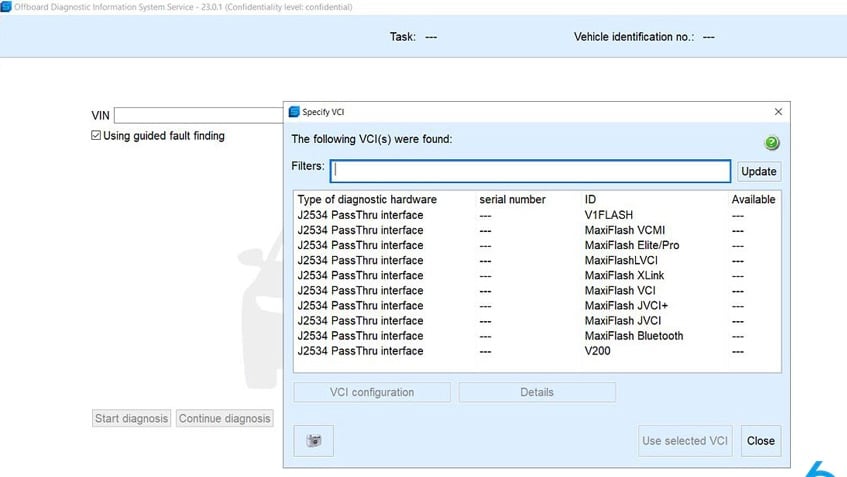Click the Use selected VCI button

[x=685, y=441]
